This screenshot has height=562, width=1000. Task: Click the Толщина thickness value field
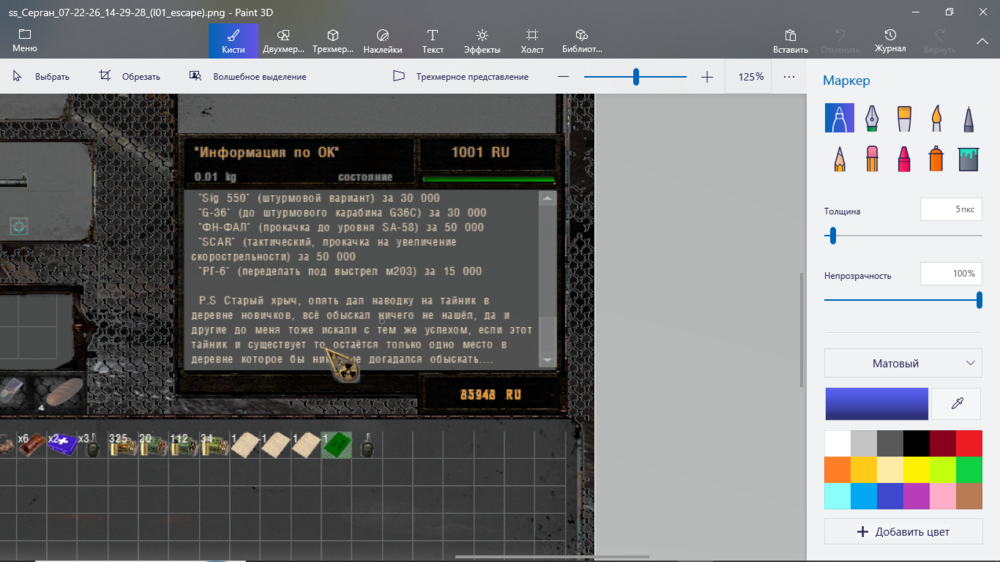(950, 209)
